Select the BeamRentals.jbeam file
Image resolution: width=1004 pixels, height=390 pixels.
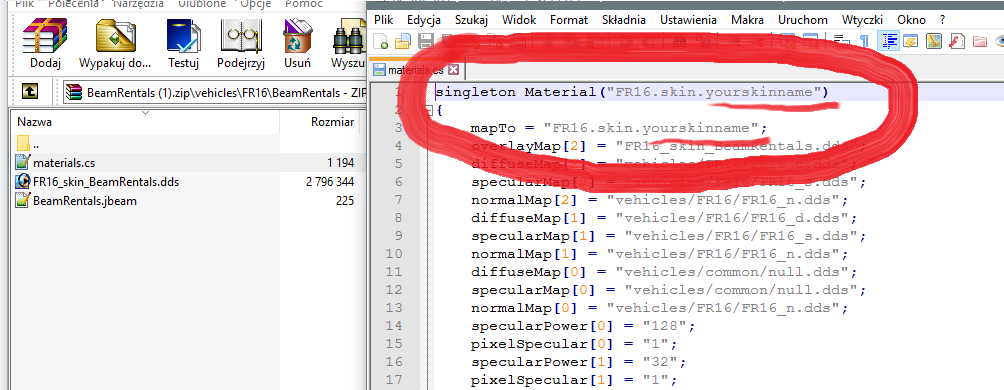[x=76, y=201]
